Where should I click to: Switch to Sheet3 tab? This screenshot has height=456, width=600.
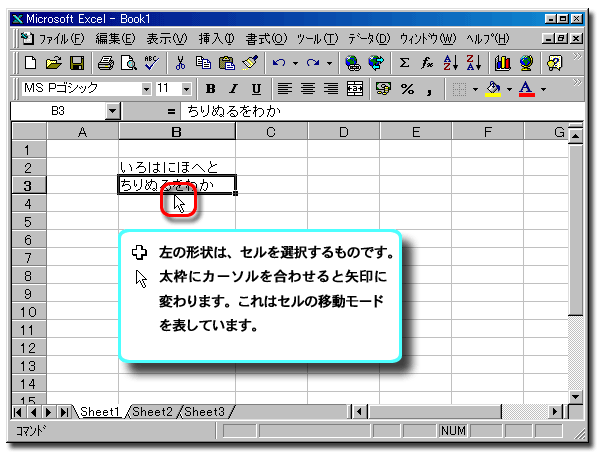pos(204,412)
